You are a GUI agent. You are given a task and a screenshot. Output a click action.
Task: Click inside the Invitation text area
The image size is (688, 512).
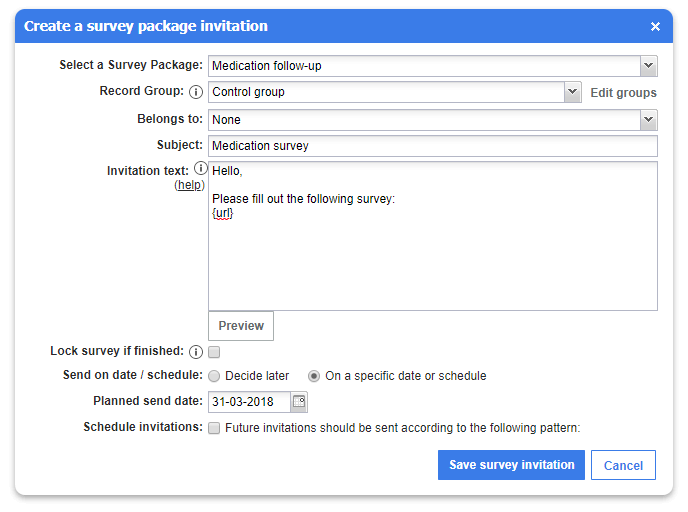(x=433, y=236)
